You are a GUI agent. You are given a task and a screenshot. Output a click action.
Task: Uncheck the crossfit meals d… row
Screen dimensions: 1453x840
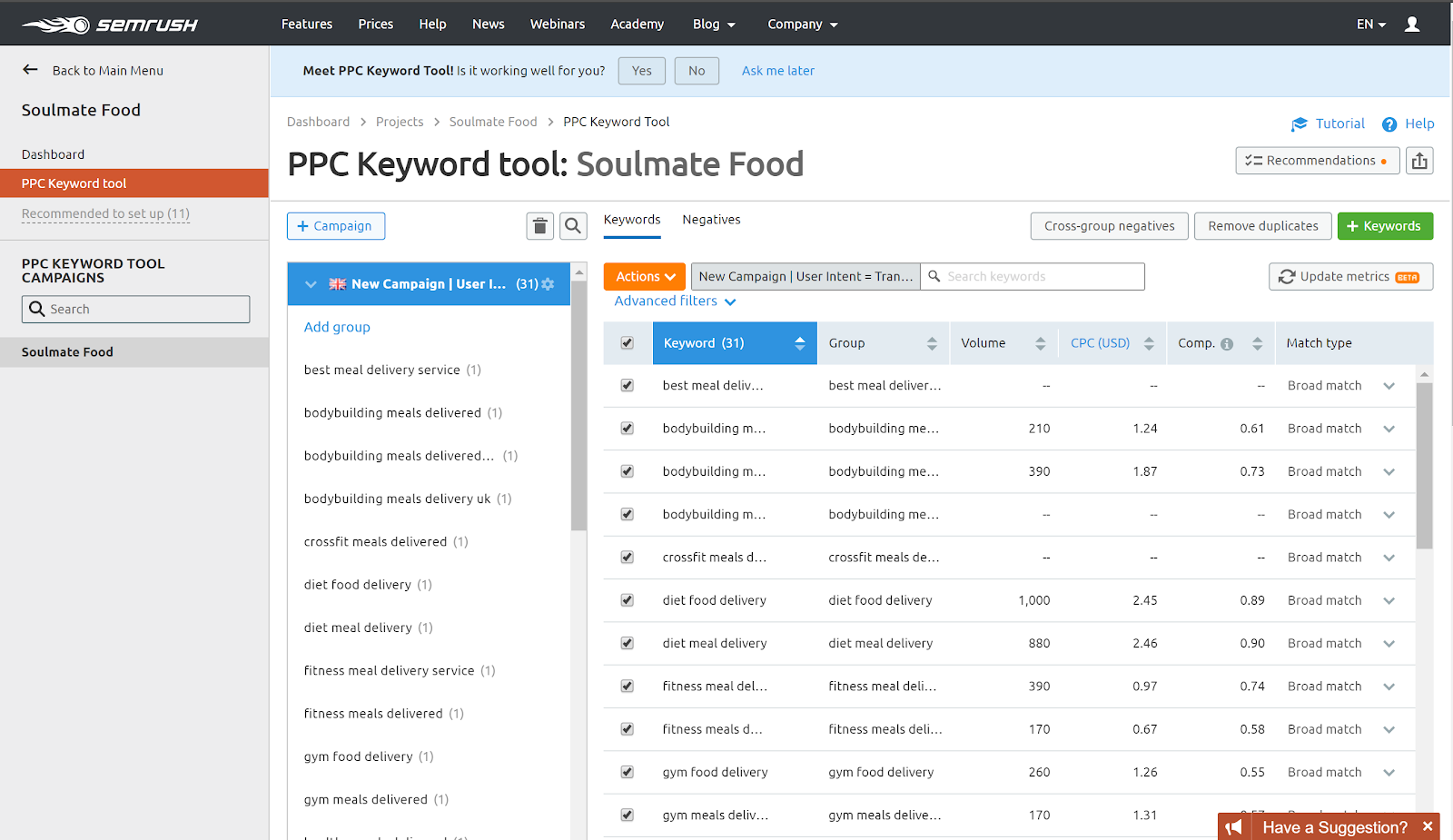628,558
